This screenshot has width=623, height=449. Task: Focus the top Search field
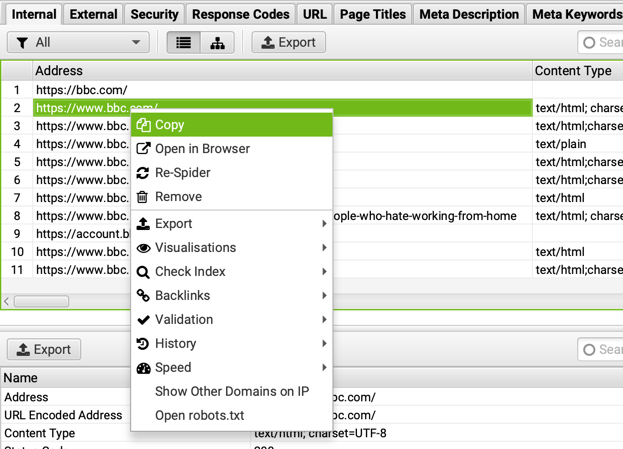coord(600,43)
